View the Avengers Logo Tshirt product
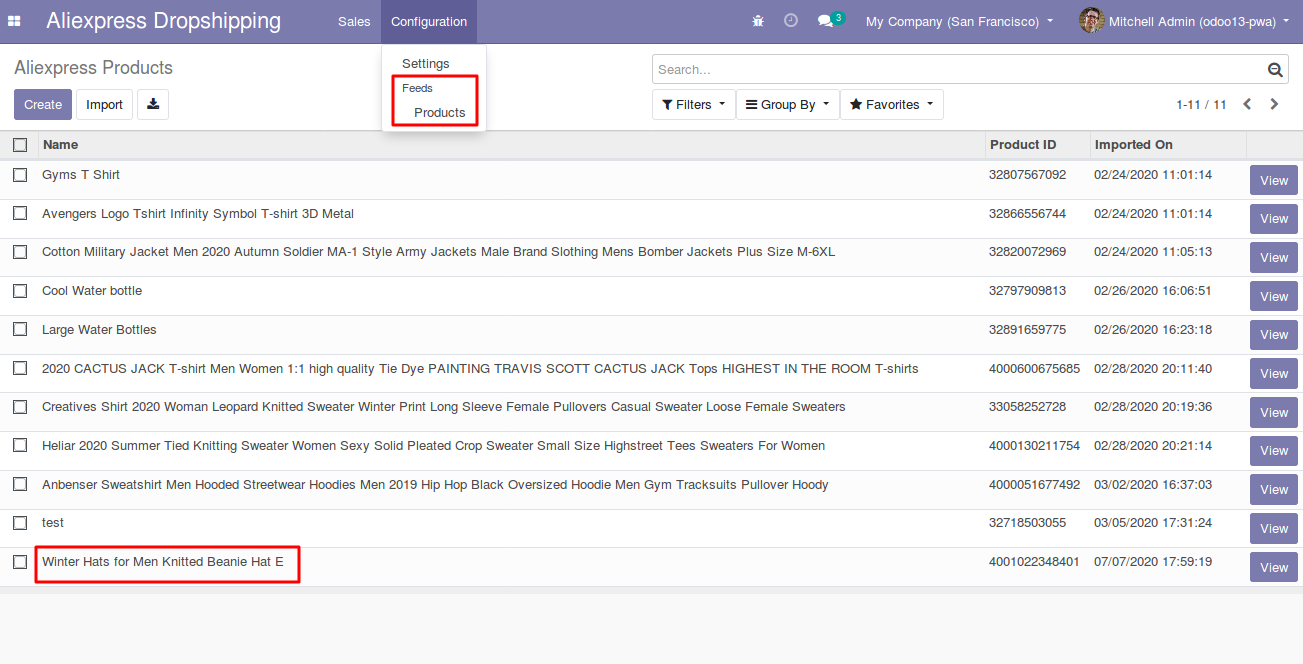This screenshot has width=1303, height=664. [1274, 219]
